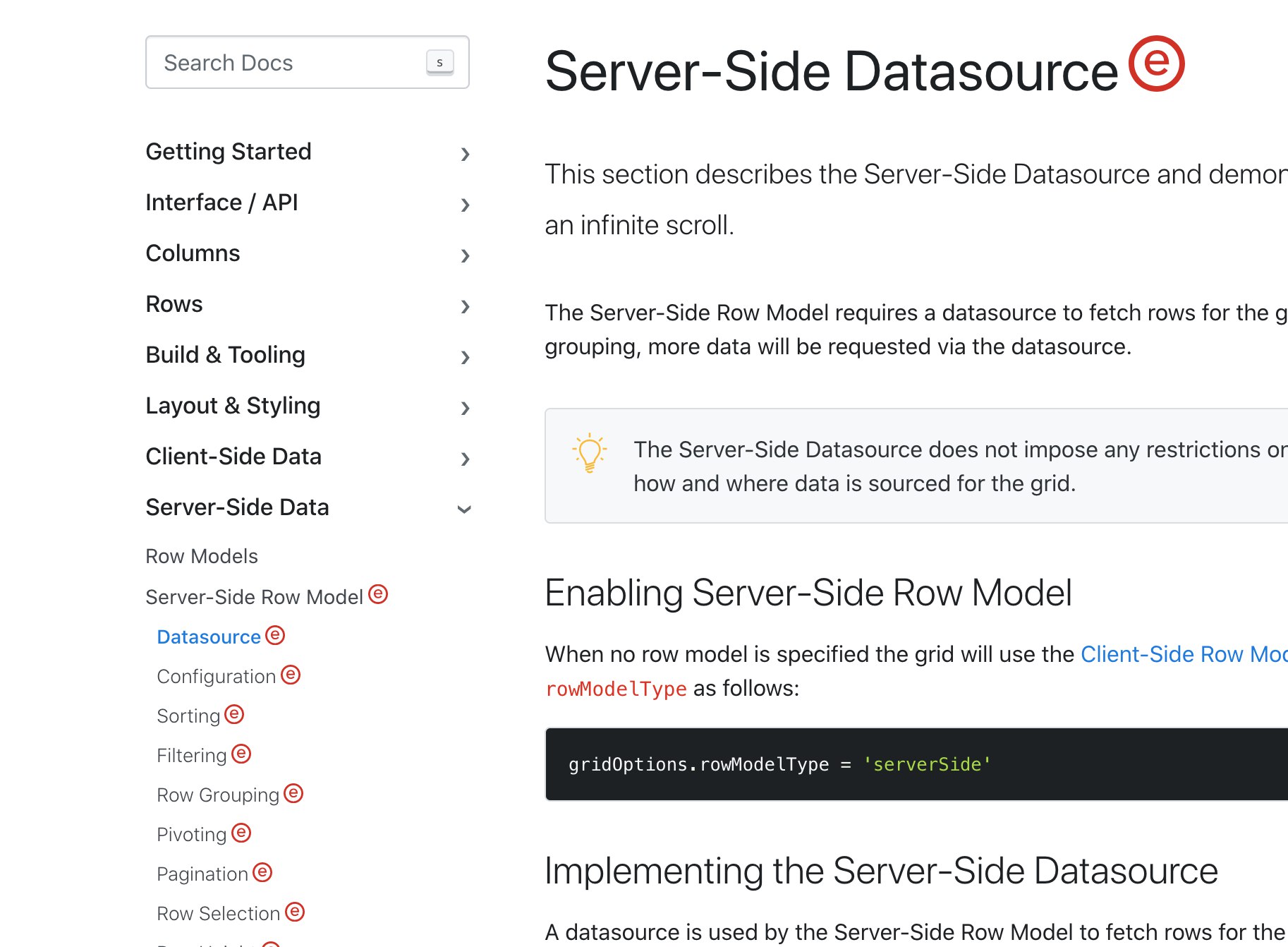This screenshot has width=1288, height=947.
Task: Select the Server-Side Data menu item
Action: click(237, 507)
